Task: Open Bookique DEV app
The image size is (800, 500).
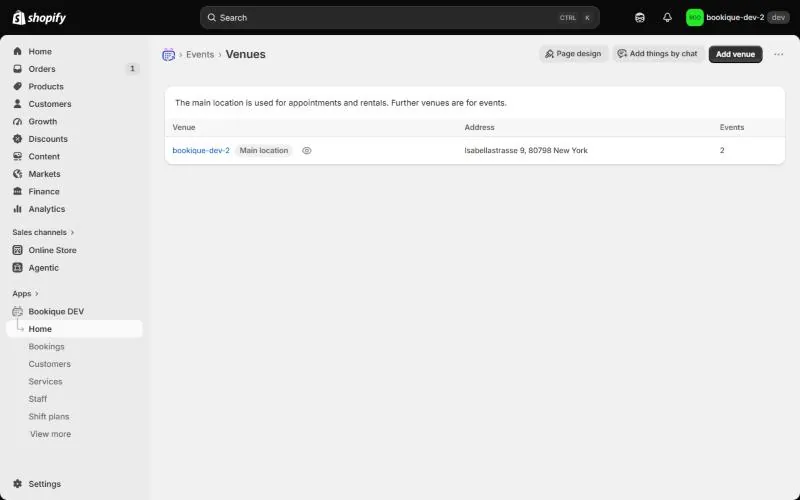Action: click(x=74, y=312)
